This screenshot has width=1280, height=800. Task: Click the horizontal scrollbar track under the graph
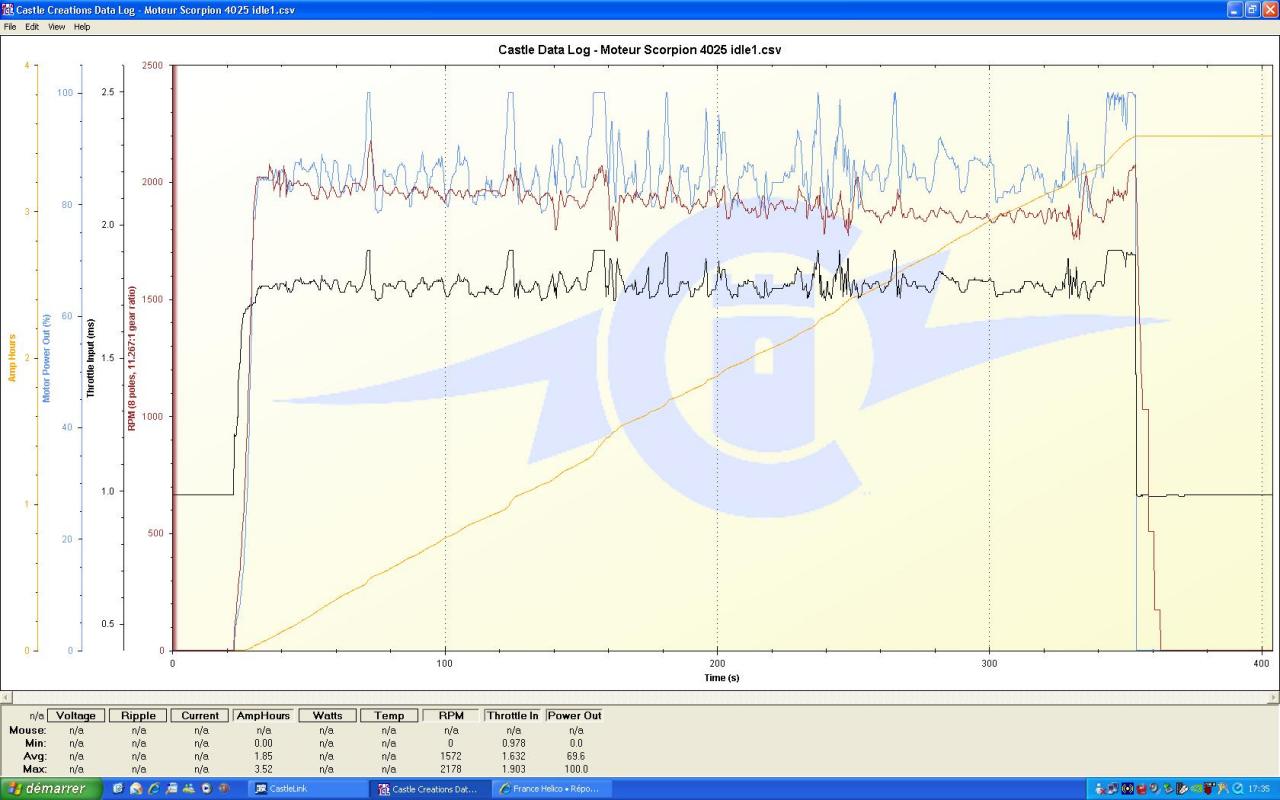(x=640, y=697)
